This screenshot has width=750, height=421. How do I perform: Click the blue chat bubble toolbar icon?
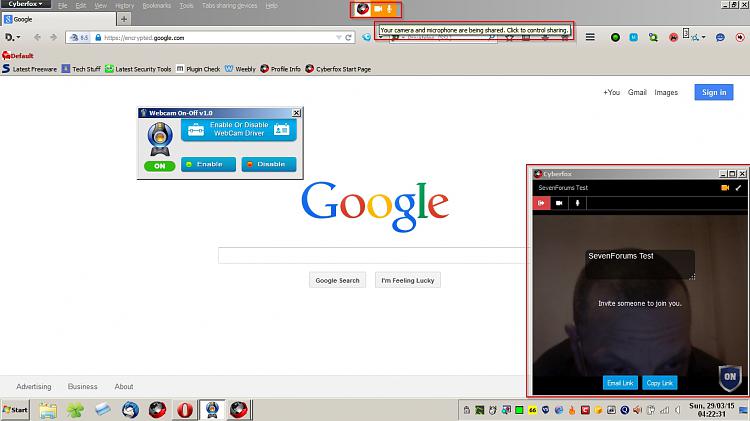click(720, 37)
